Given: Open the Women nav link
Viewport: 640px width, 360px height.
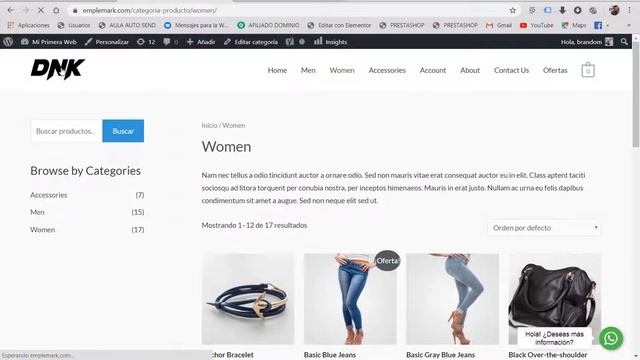Looking at the screenshot, I should coord(342,70).
